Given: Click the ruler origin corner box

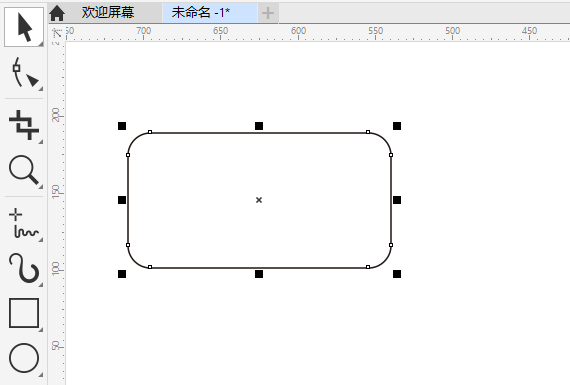Looking at the screenshot, I should pos(57,34).
